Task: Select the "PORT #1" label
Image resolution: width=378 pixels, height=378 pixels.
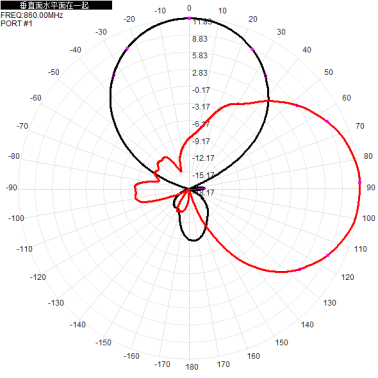Action: tap(17, 23)
